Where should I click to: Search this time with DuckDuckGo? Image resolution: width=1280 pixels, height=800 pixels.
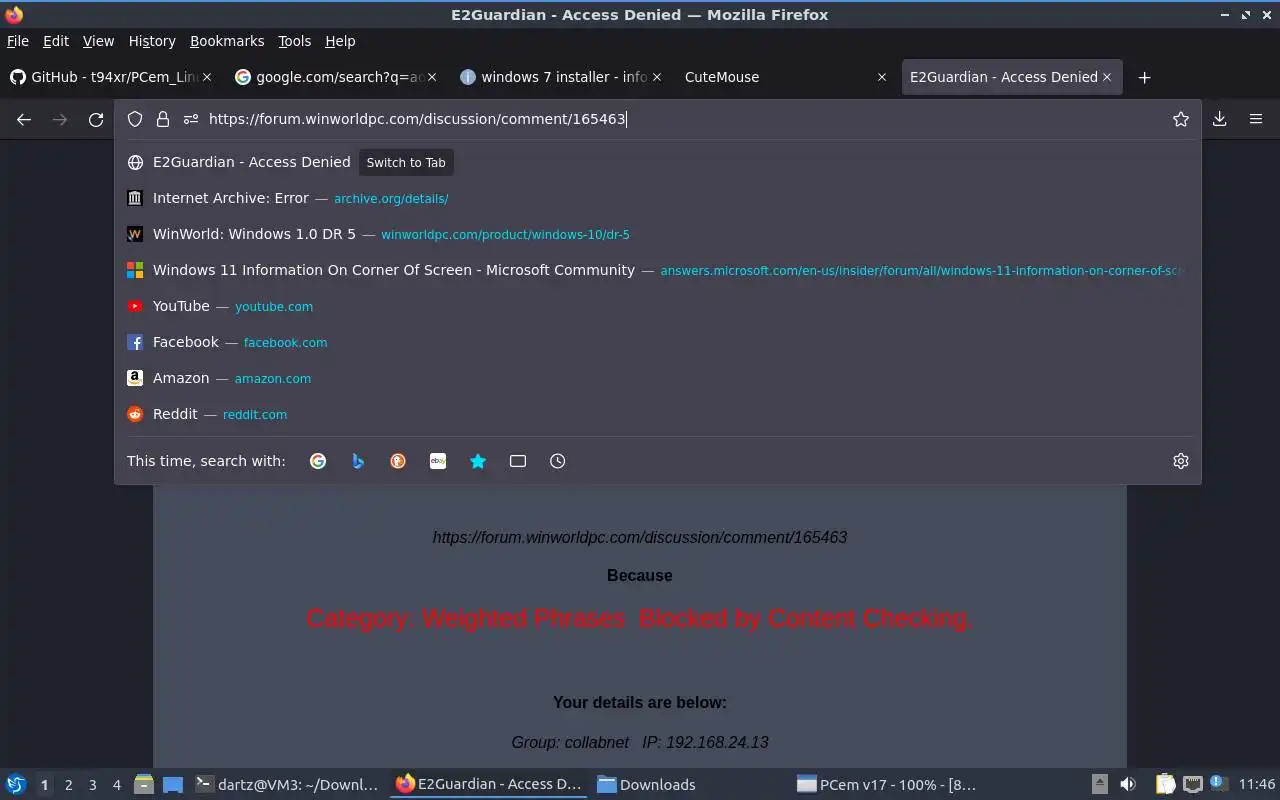(398, 461)
